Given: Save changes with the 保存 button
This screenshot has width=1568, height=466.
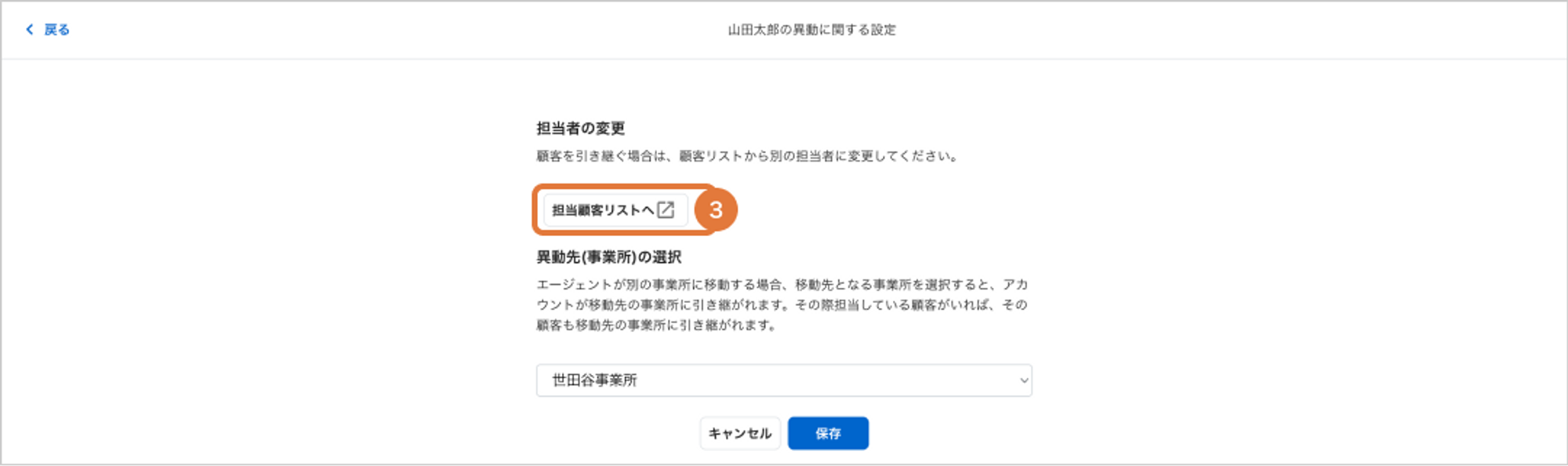Looking at the screenshot, I should click(828, 433).
